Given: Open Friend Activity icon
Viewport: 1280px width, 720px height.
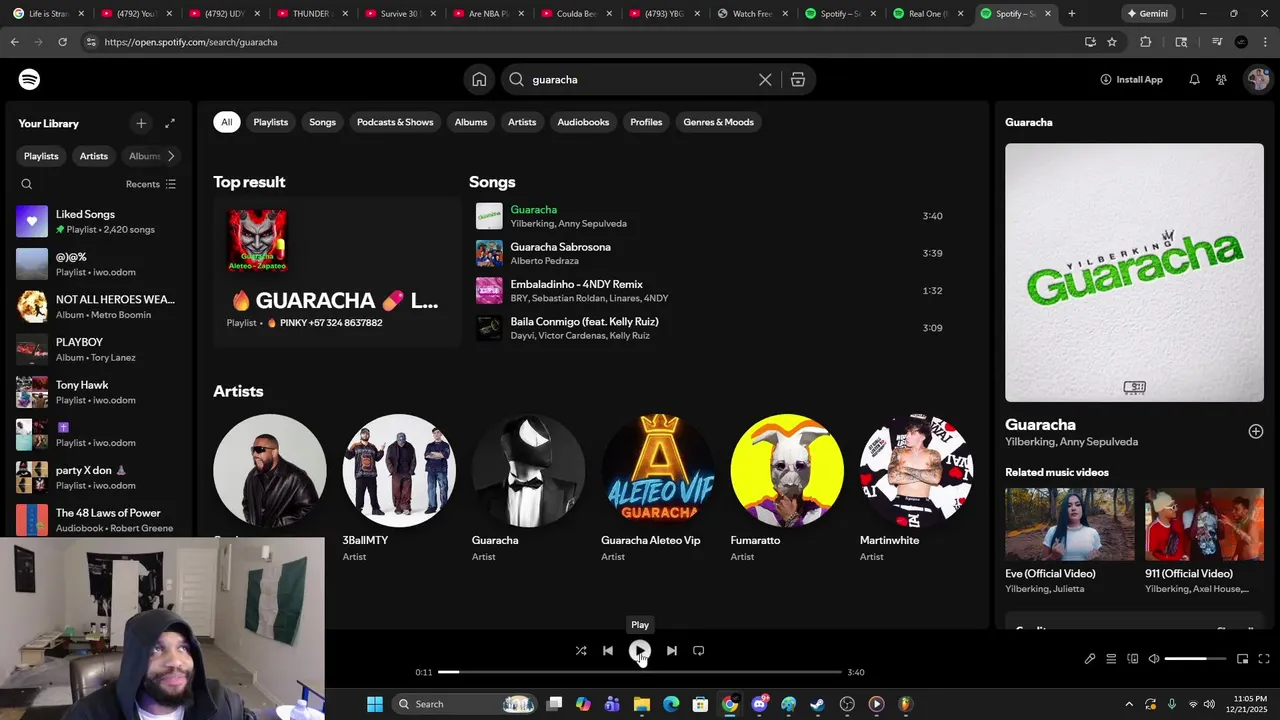Looking at the screenshot, I should click(x=1221, y=79).
